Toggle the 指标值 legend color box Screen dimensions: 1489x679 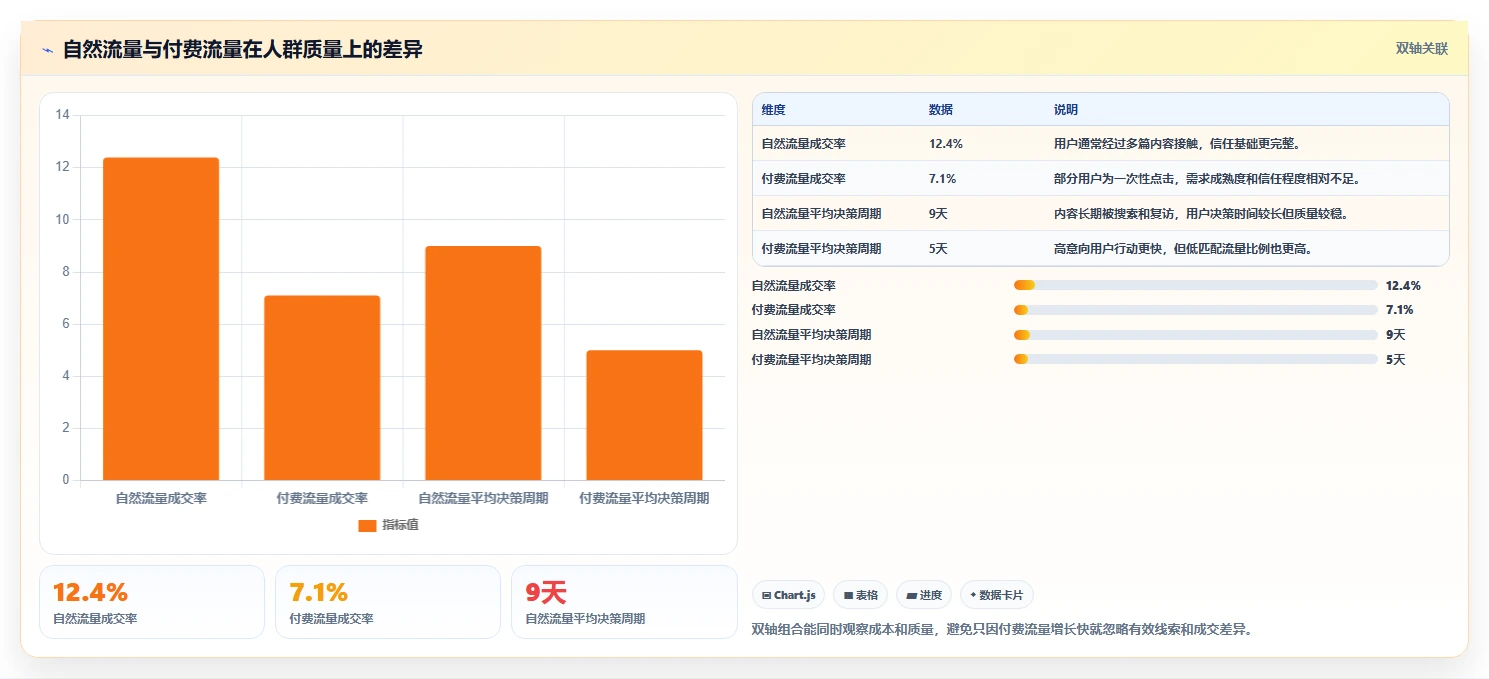367,525
